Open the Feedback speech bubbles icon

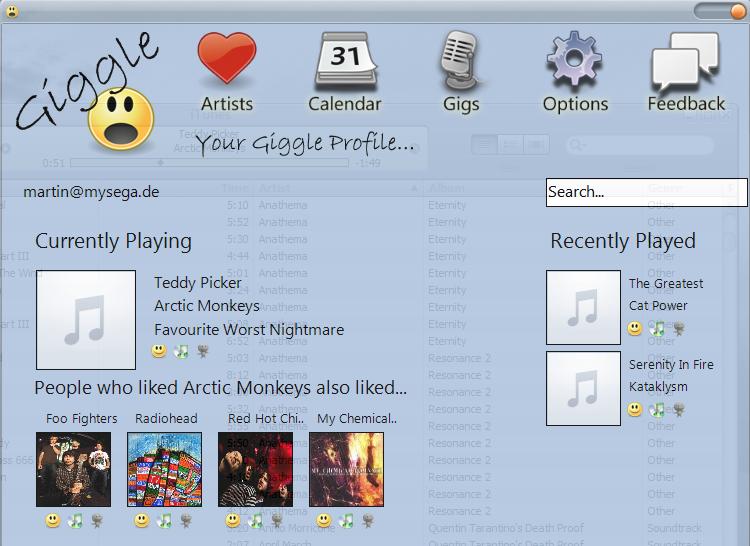[685, 62]
